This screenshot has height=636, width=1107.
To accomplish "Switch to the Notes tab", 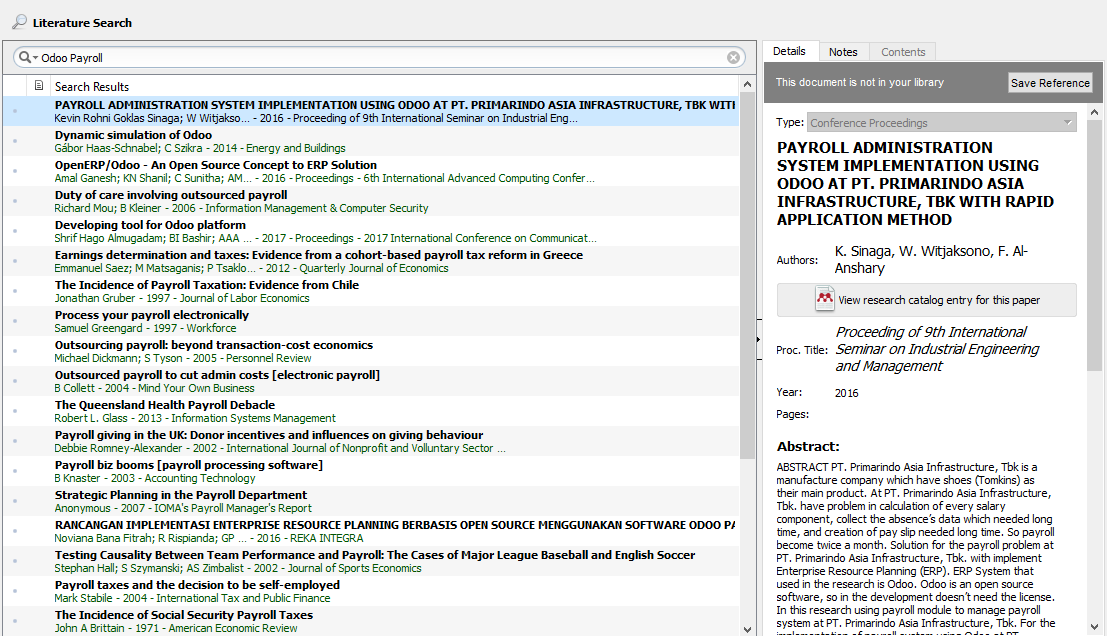I will [x=843, y=51].
